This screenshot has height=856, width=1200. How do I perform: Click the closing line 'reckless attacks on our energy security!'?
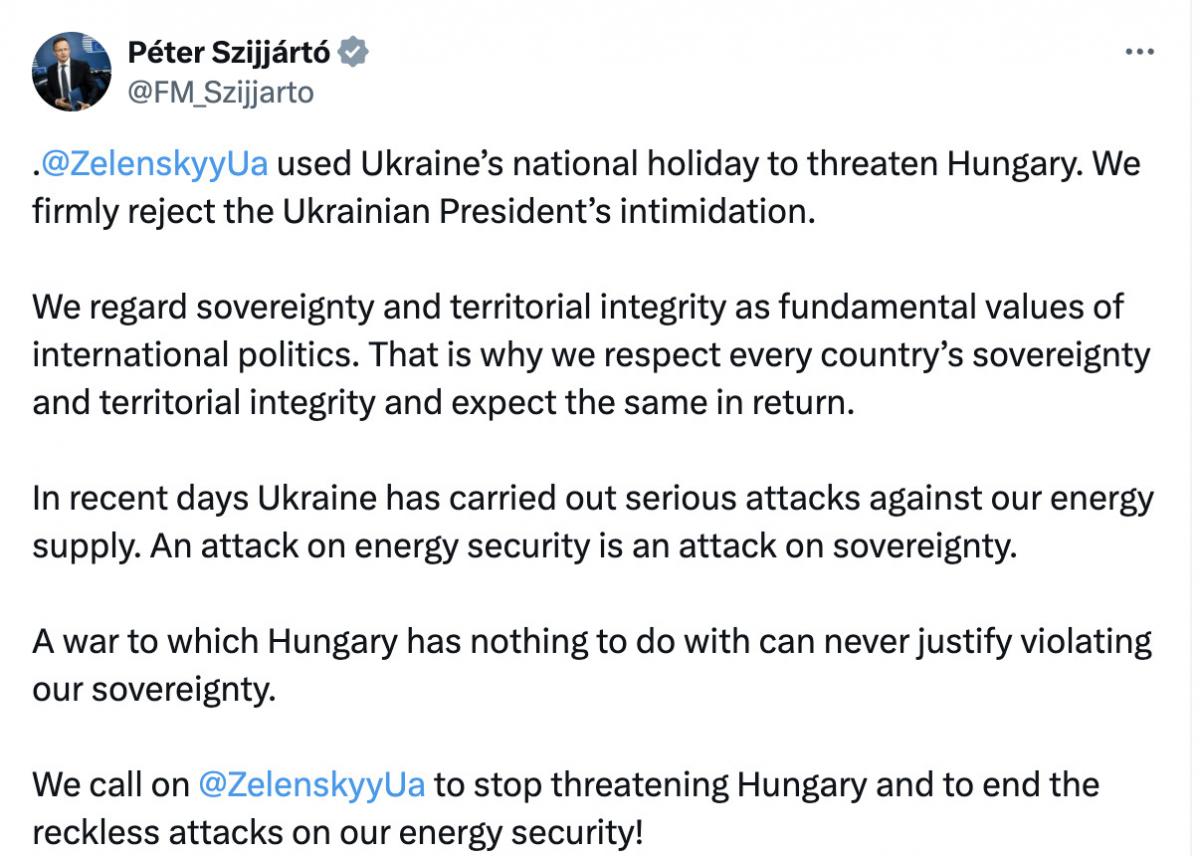(x=338, y=832)
